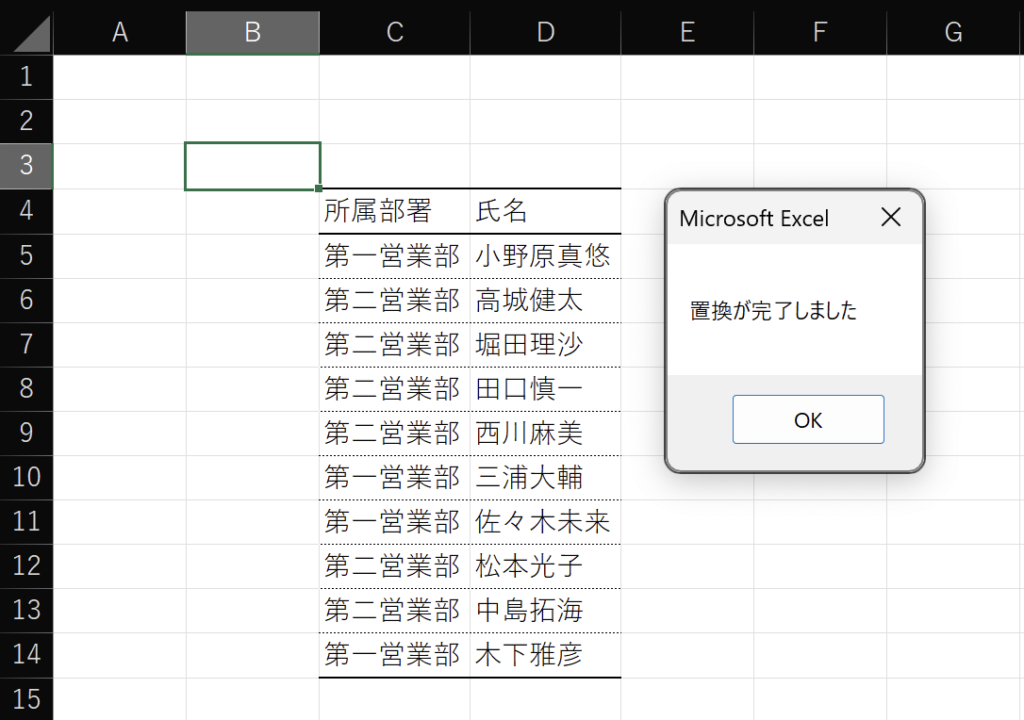Select row 10 header
1024x720 pixels.
tap(26, 478)
